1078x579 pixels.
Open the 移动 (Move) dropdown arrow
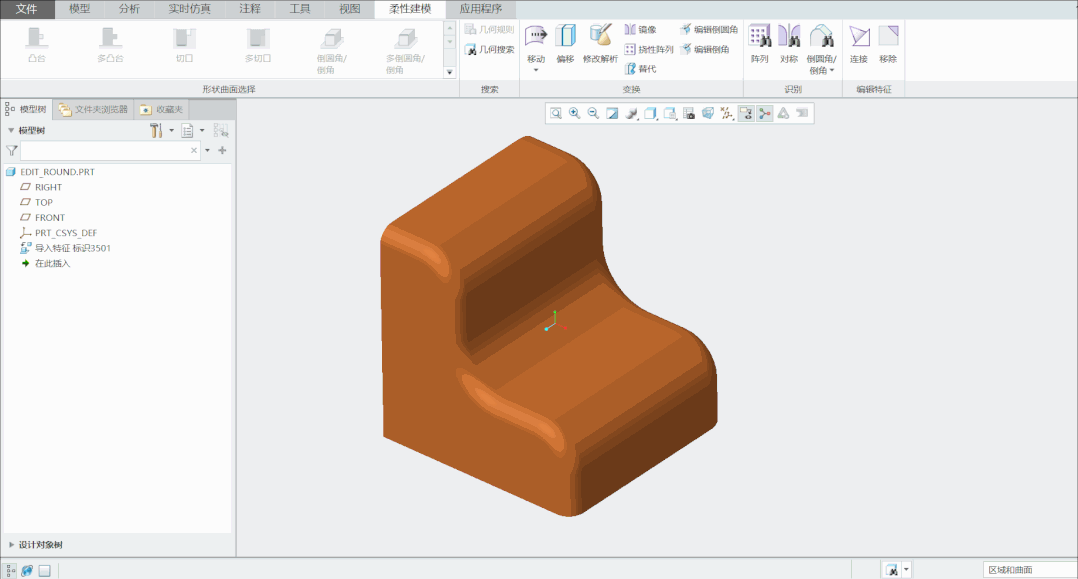click(x=536, y=70)
